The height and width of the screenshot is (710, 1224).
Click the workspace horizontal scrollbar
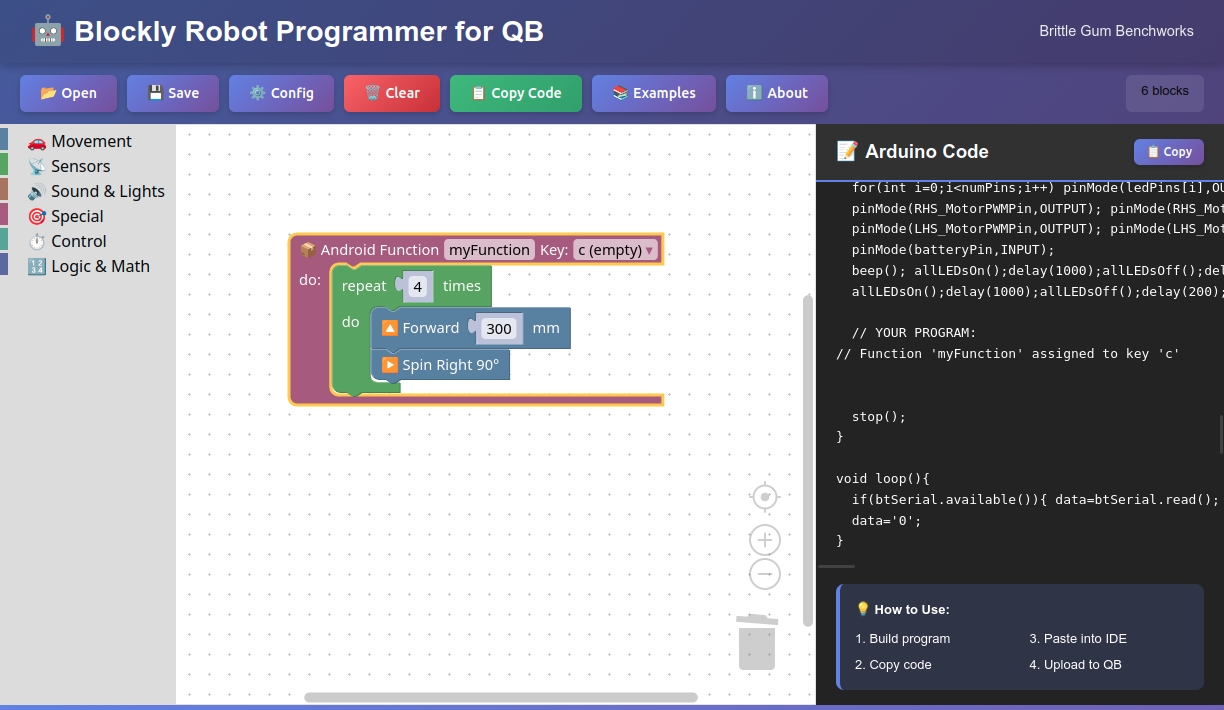click(x=501, y=697)
